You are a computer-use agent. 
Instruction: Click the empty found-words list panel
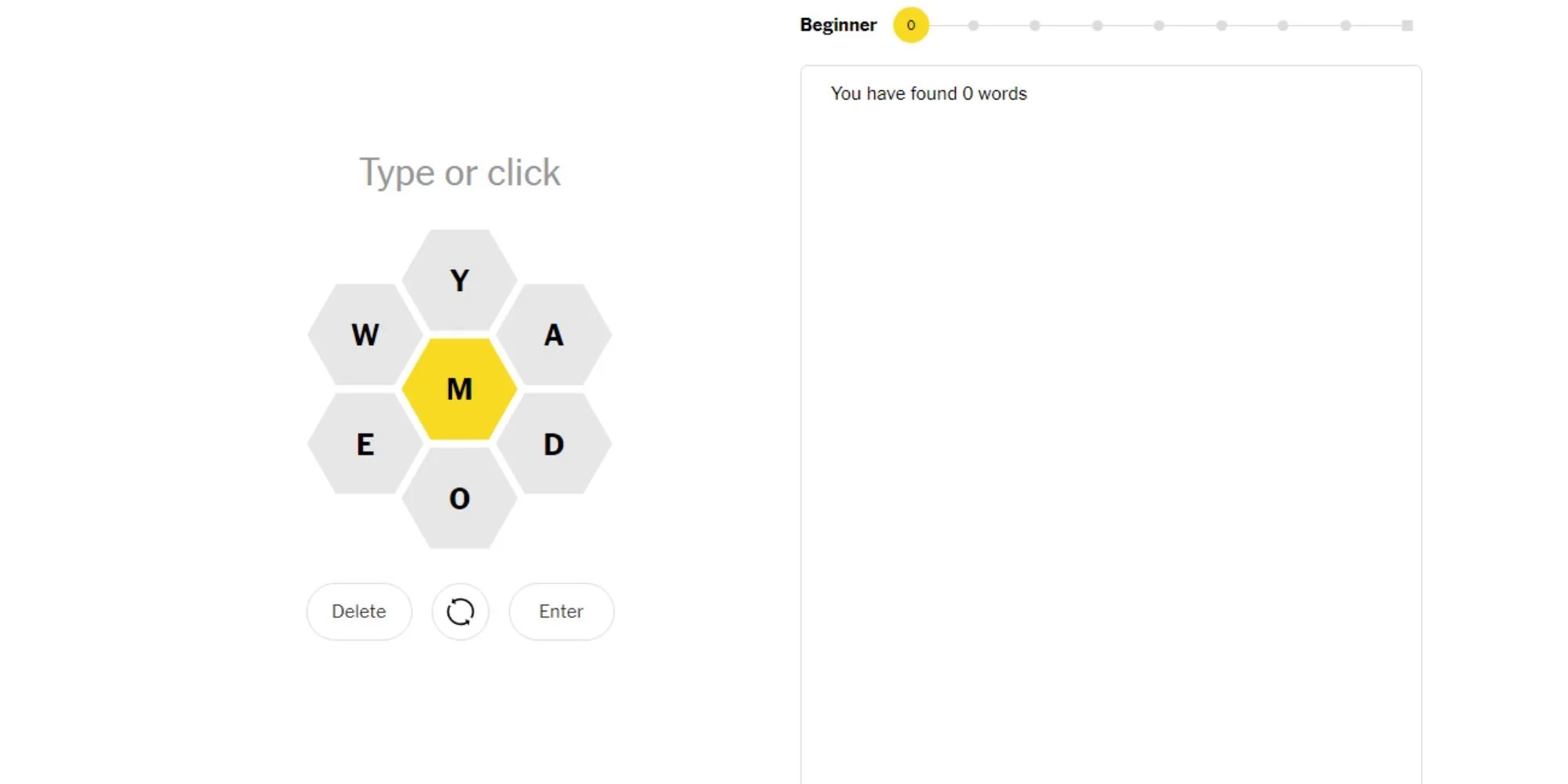point(1111,439)
